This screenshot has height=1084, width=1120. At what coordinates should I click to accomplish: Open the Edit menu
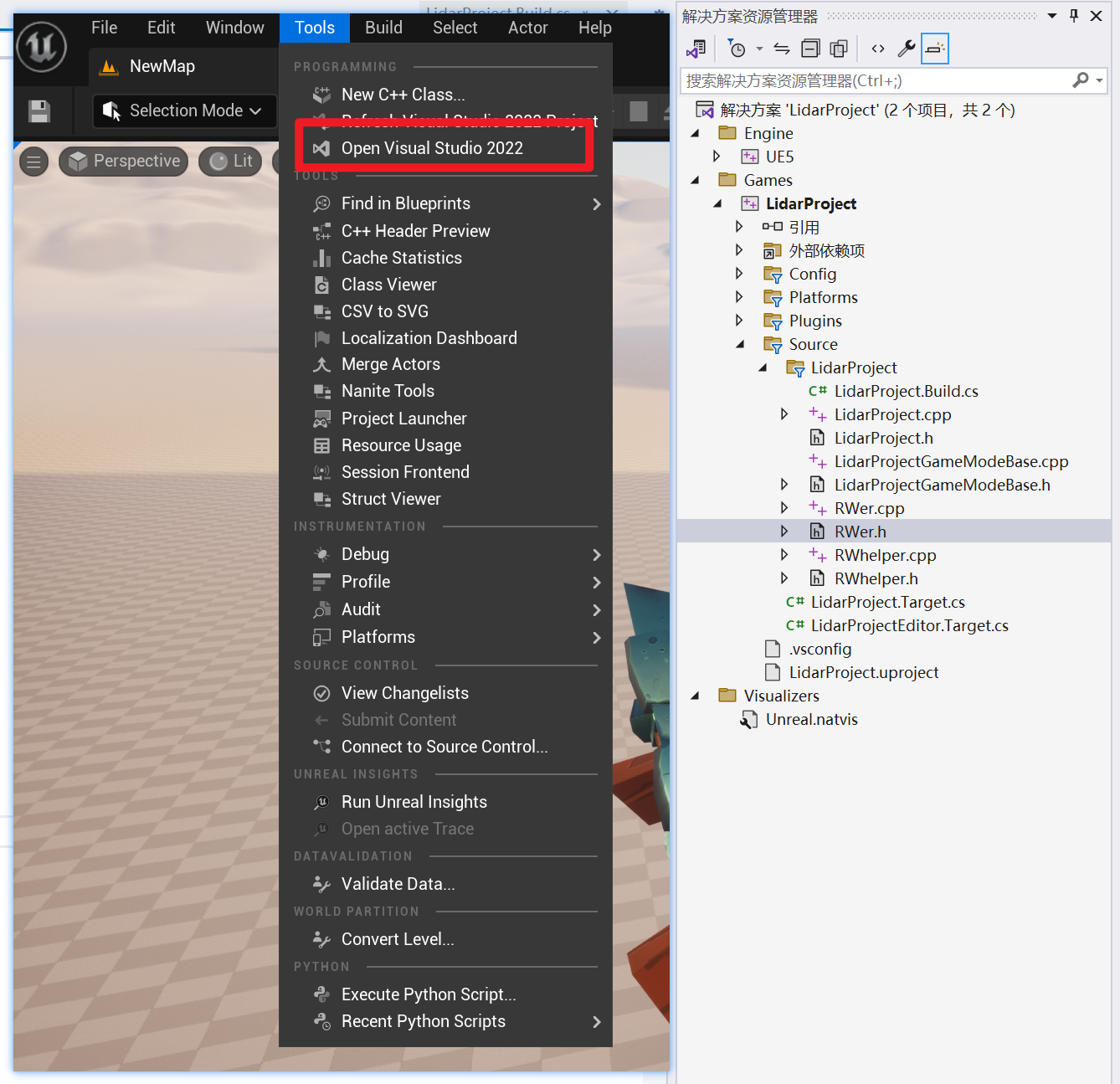click(162, 28)
